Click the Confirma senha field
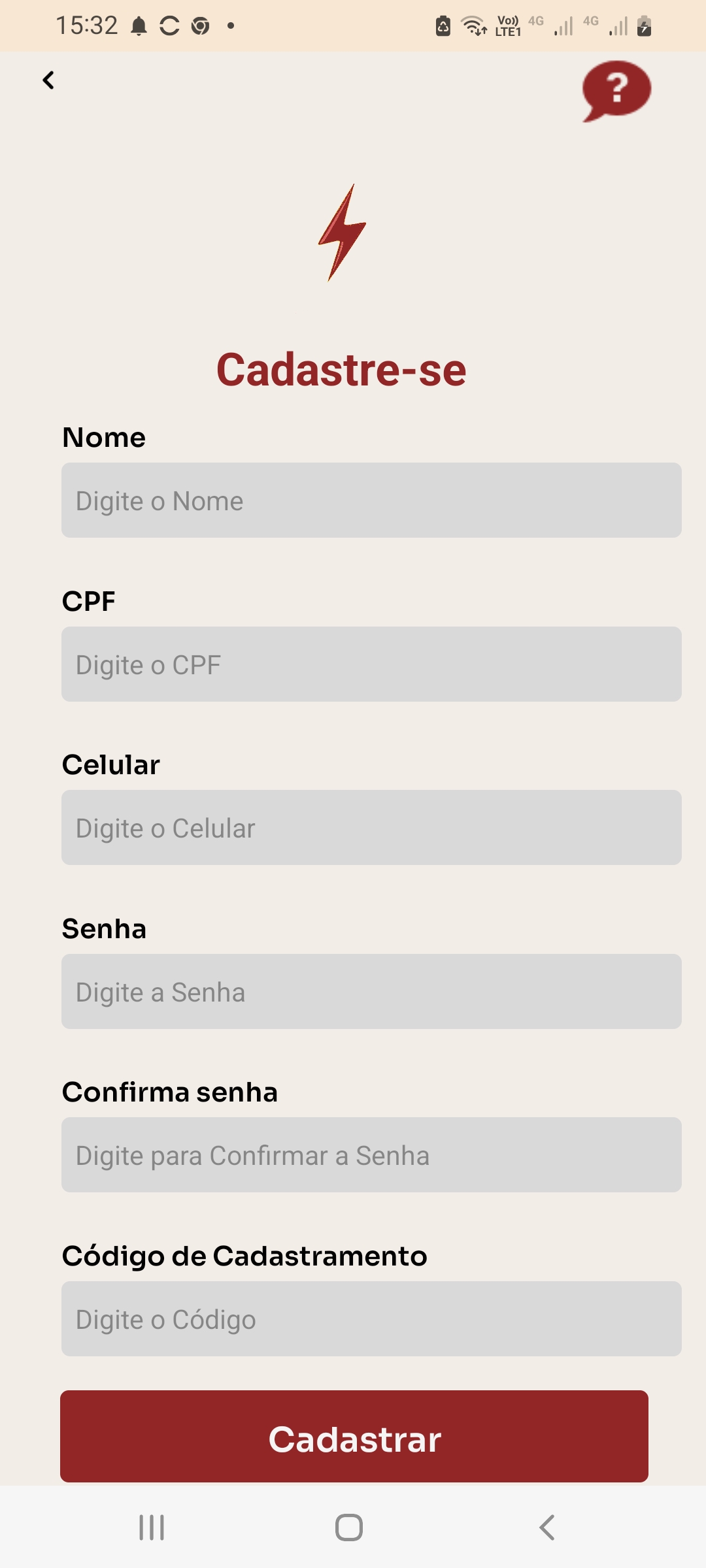Screen dimensions: 706x1568 tap(371, 1155)
